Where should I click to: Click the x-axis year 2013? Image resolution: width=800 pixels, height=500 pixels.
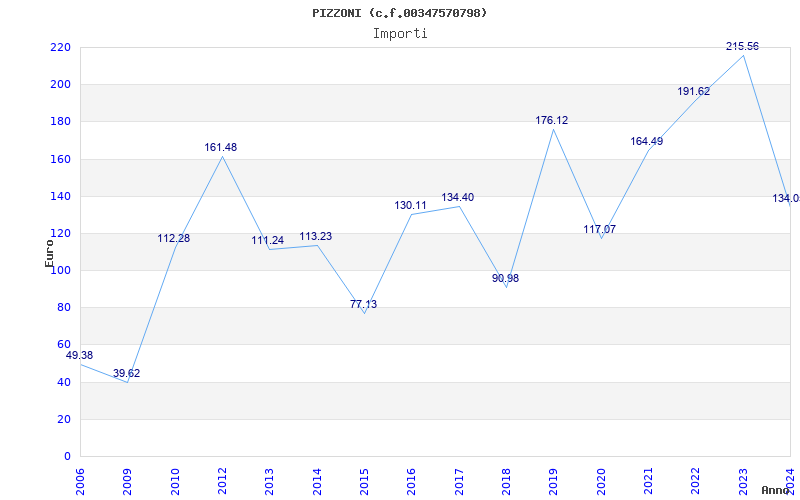pyautogui.click(x=270, y=481)
